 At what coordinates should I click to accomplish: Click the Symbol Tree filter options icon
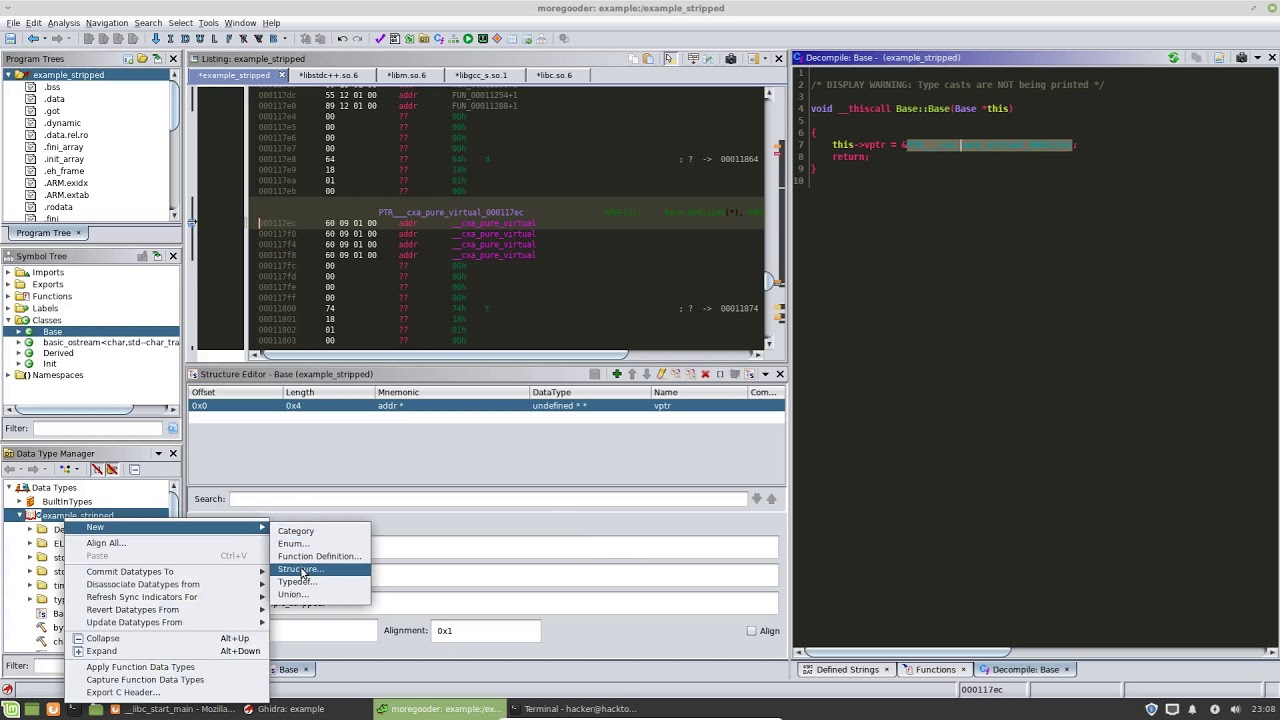coord(172,429)
